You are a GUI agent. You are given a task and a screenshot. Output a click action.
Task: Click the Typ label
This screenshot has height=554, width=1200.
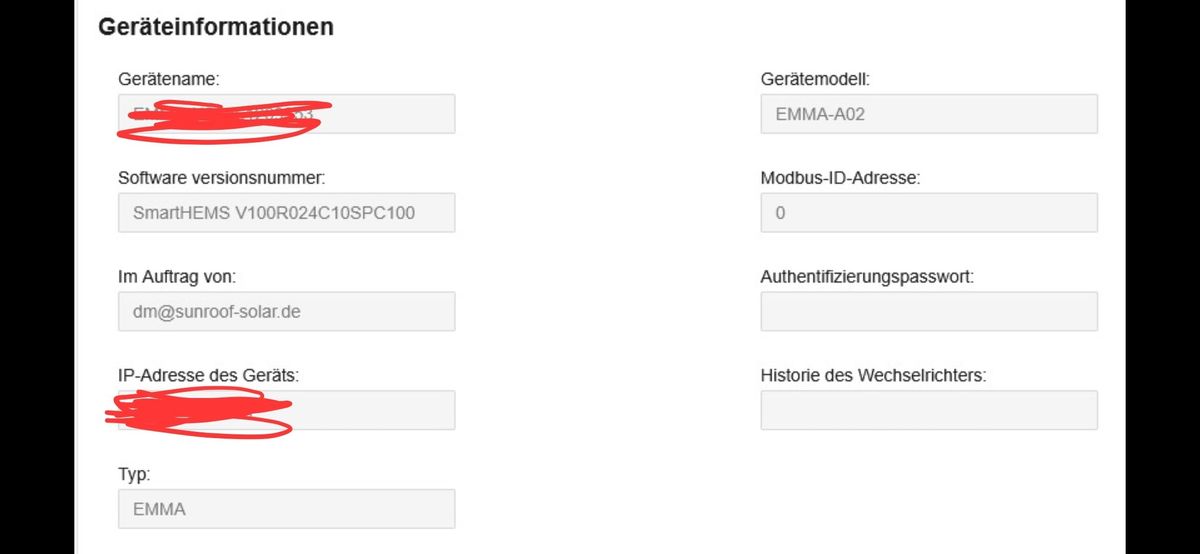click(x=134, y=474)
